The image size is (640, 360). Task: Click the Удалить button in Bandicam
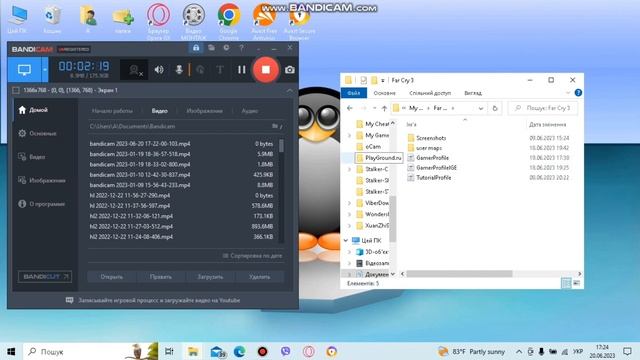tap(260, 277)
